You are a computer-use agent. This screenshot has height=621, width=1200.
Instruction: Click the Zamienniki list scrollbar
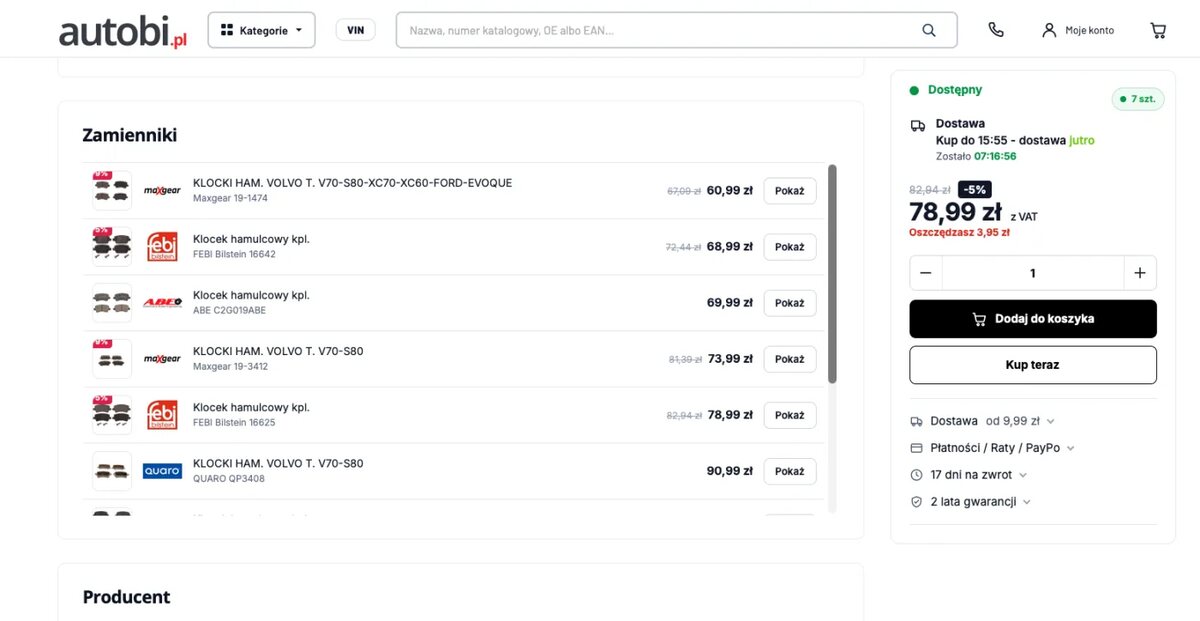coord(832,274)
